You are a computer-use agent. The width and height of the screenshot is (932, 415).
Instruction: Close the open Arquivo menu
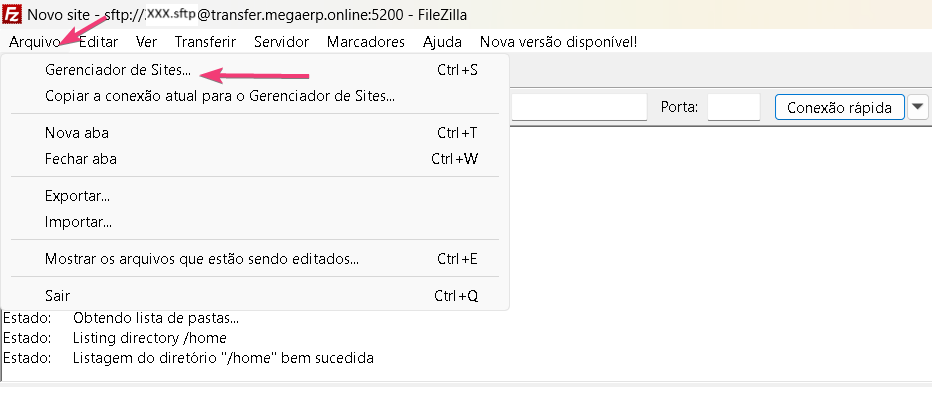click(34, 42)
